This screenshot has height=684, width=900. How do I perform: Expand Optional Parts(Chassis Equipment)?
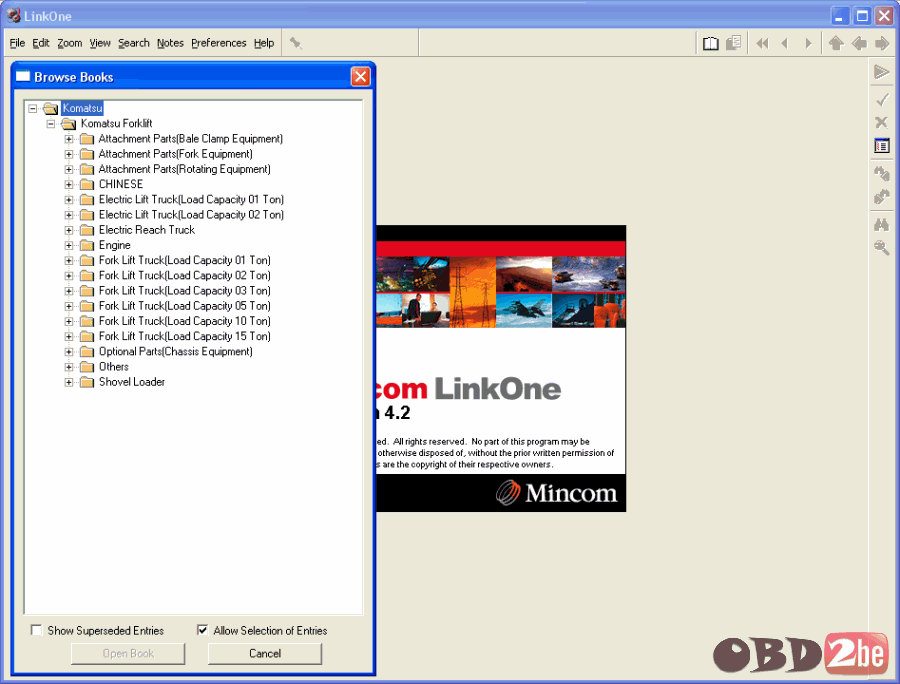click(69, 352)
